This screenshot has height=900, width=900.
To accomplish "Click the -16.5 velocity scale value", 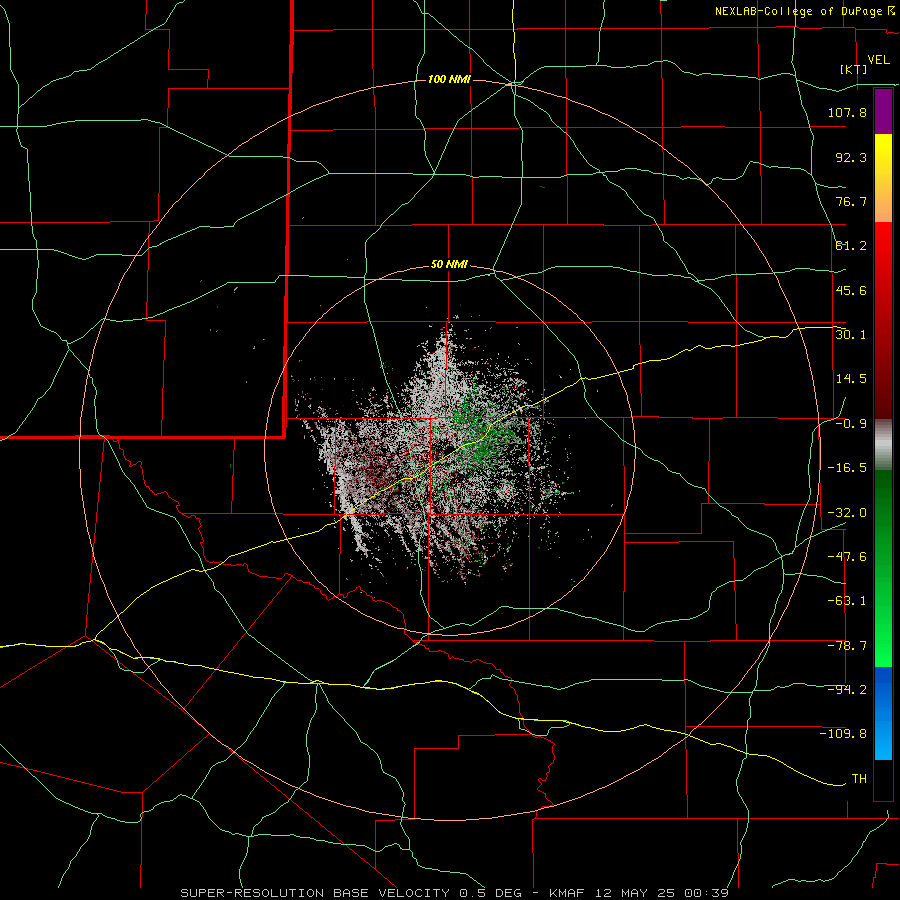I will (x=847, y=468).
